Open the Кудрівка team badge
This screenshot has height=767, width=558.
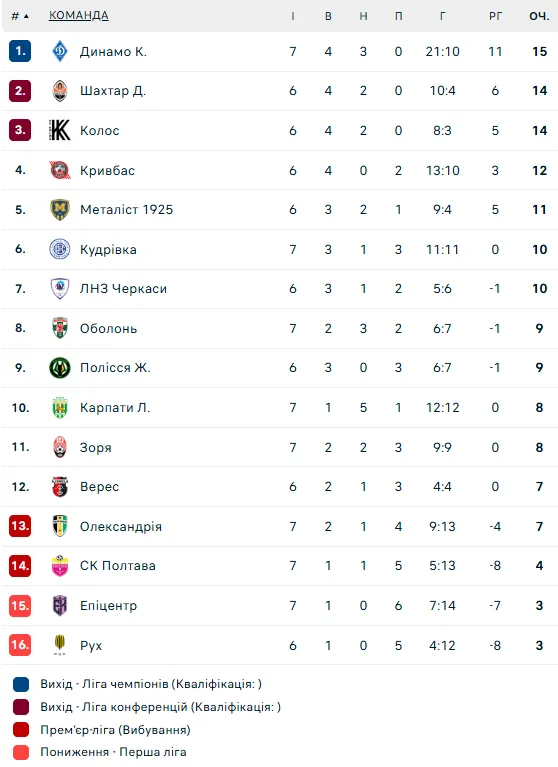tap(60, 249)
